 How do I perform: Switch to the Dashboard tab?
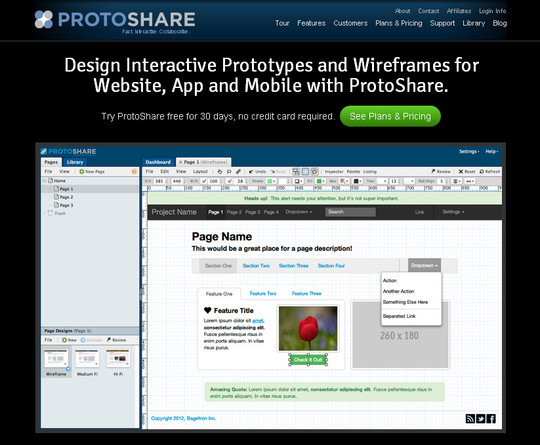(x=158, y=162)
